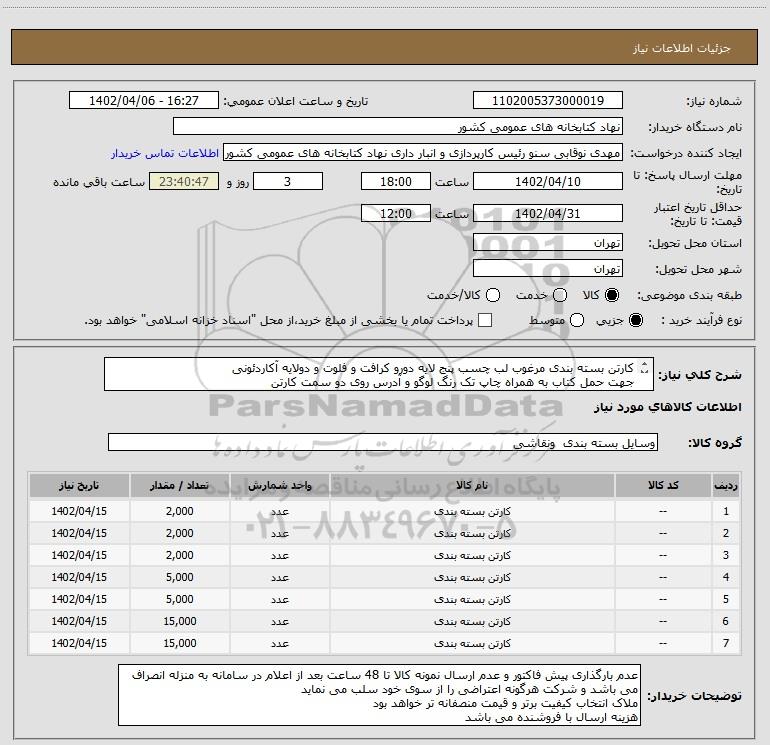Click the delivery province field تهران
Image resolution: width=770 pixels, height=745 pixels.
(548, 243)
